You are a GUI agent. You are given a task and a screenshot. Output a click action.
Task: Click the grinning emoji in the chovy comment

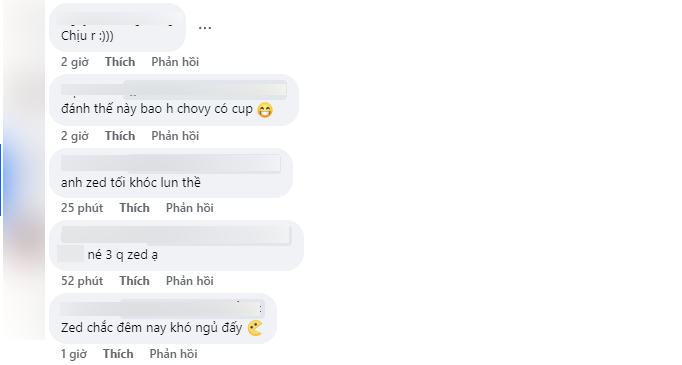coord(265,110)
